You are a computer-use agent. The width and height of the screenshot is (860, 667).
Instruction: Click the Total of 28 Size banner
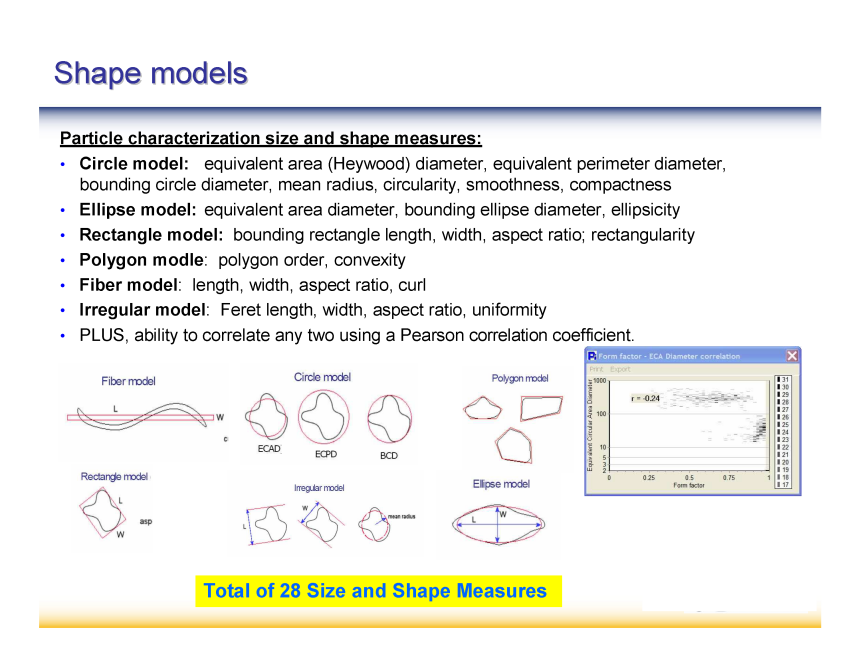click(x=376, y=591)
